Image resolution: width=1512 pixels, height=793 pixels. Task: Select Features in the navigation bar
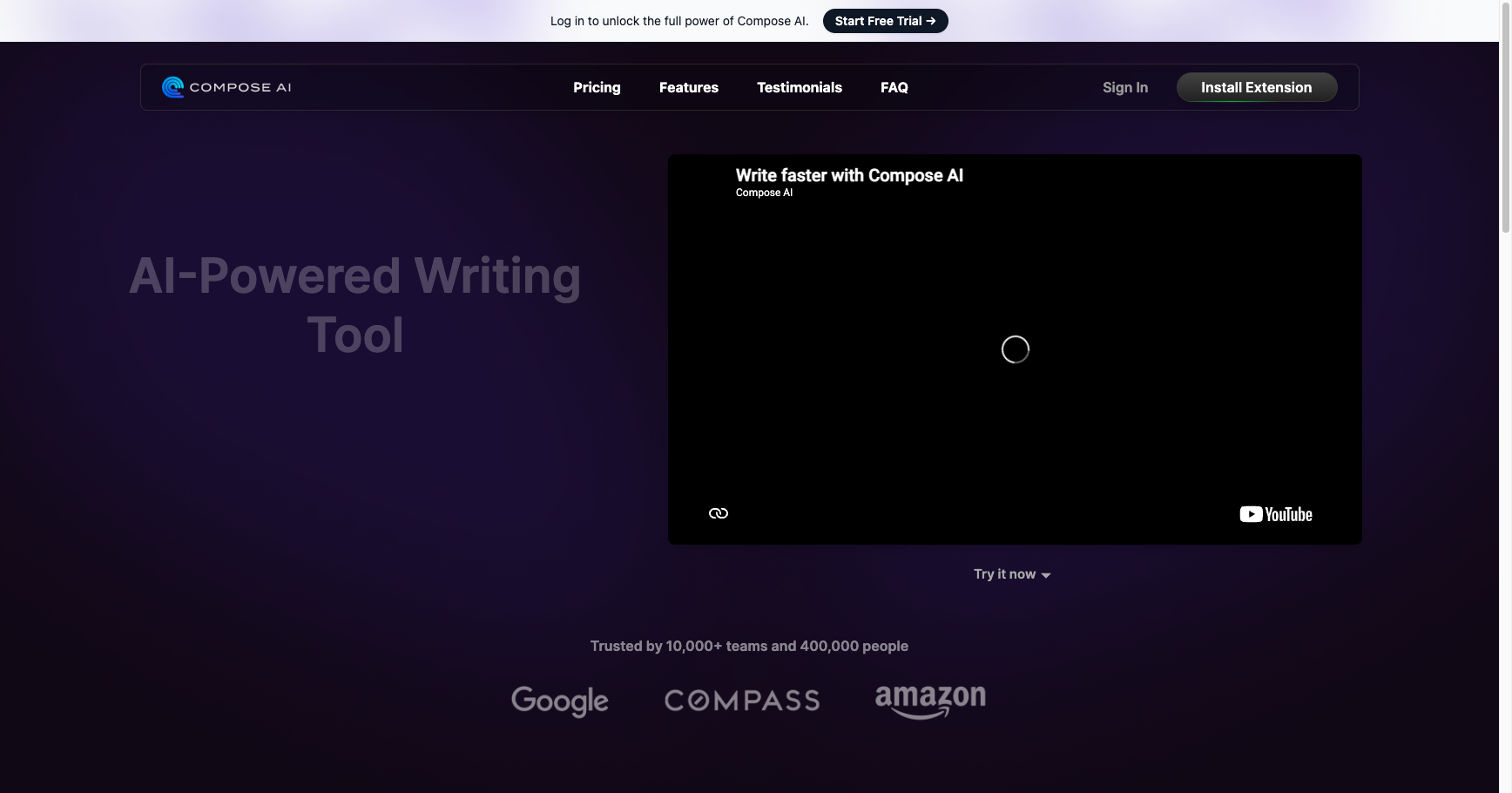click(688, 87)
